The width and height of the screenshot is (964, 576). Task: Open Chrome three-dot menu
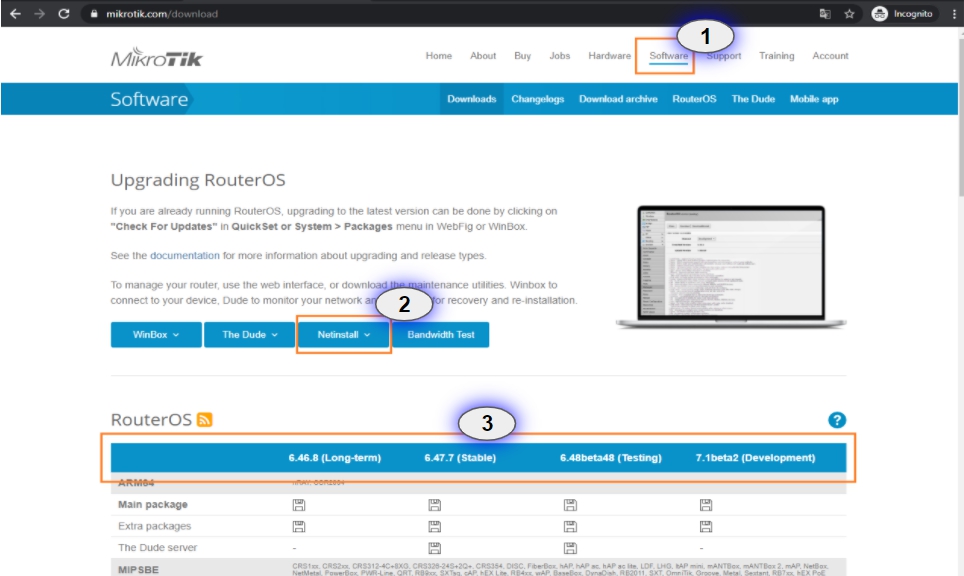(x=954, y=14)
